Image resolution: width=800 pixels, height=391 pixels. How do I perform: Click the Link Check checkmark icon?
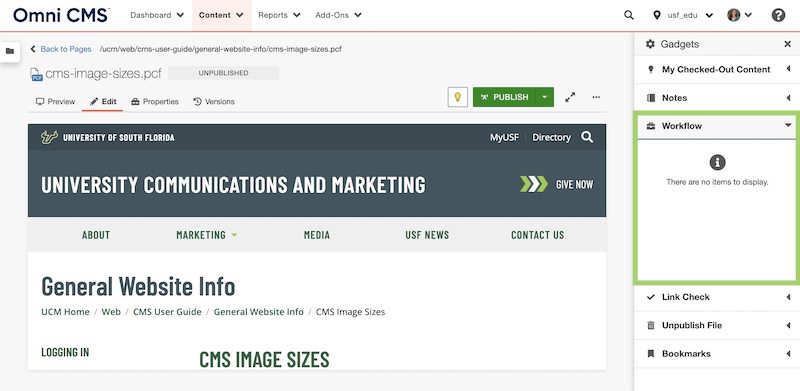(x=651, y=297)
